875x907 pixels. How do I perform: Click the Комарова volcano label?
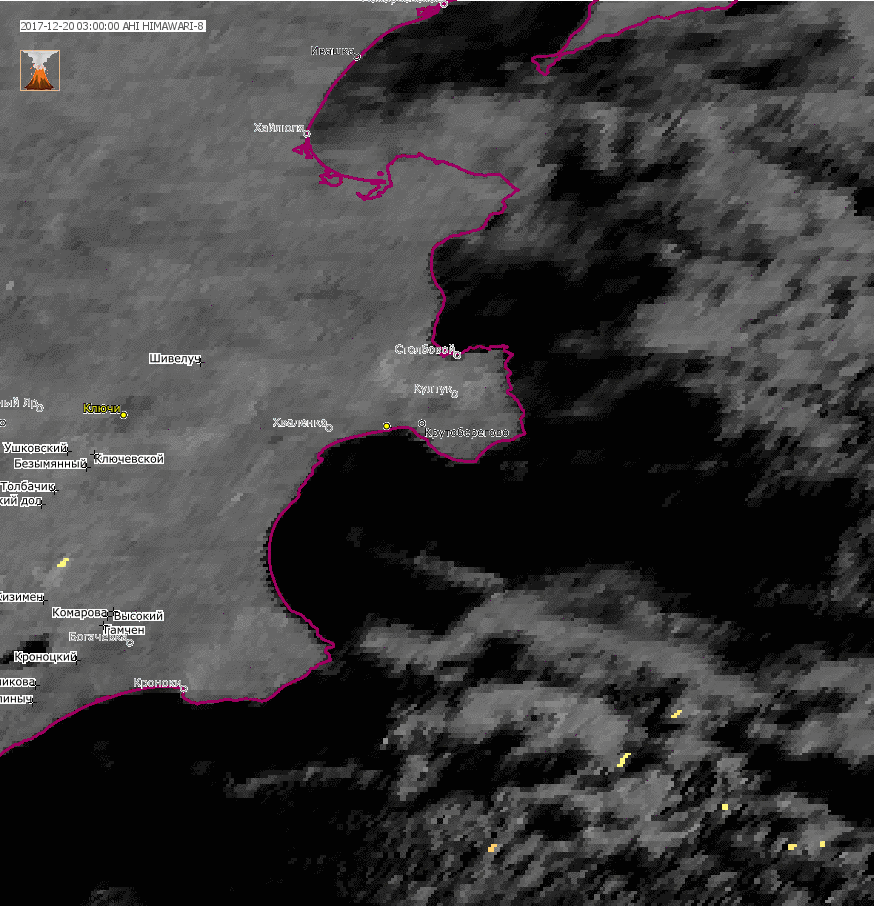79,612
